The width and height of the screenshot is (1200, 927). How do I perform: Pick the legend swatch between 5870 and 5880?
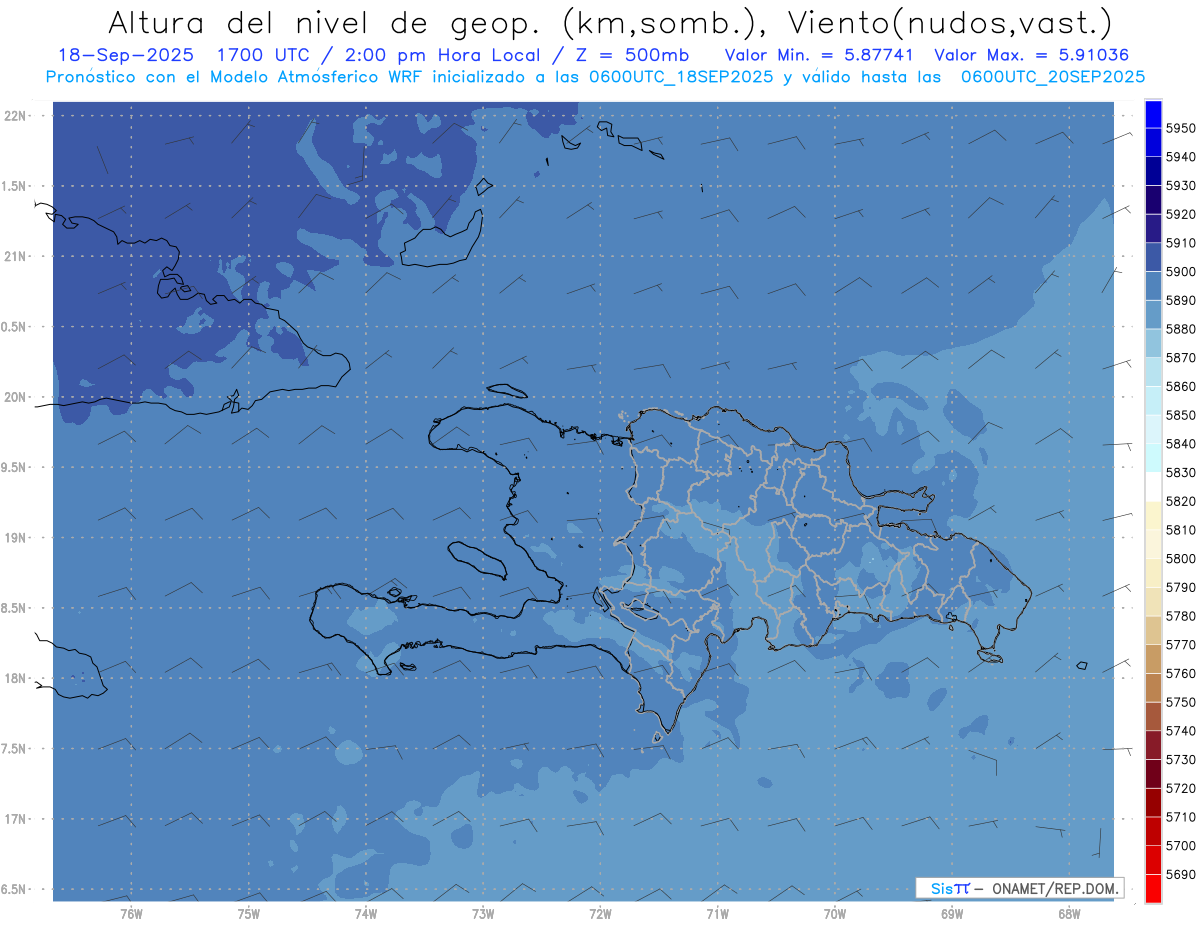(1153, 343)
